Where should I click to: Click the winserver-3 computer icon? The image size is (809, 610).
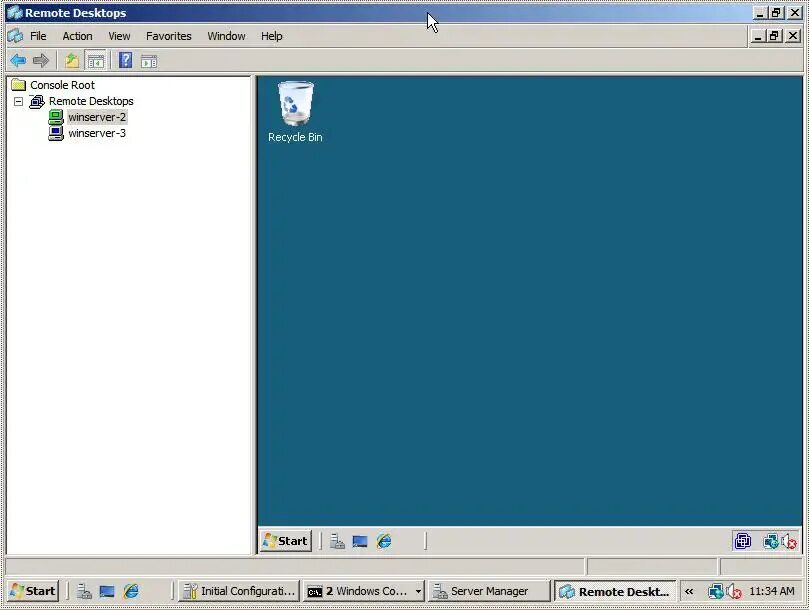click(56, 133)
